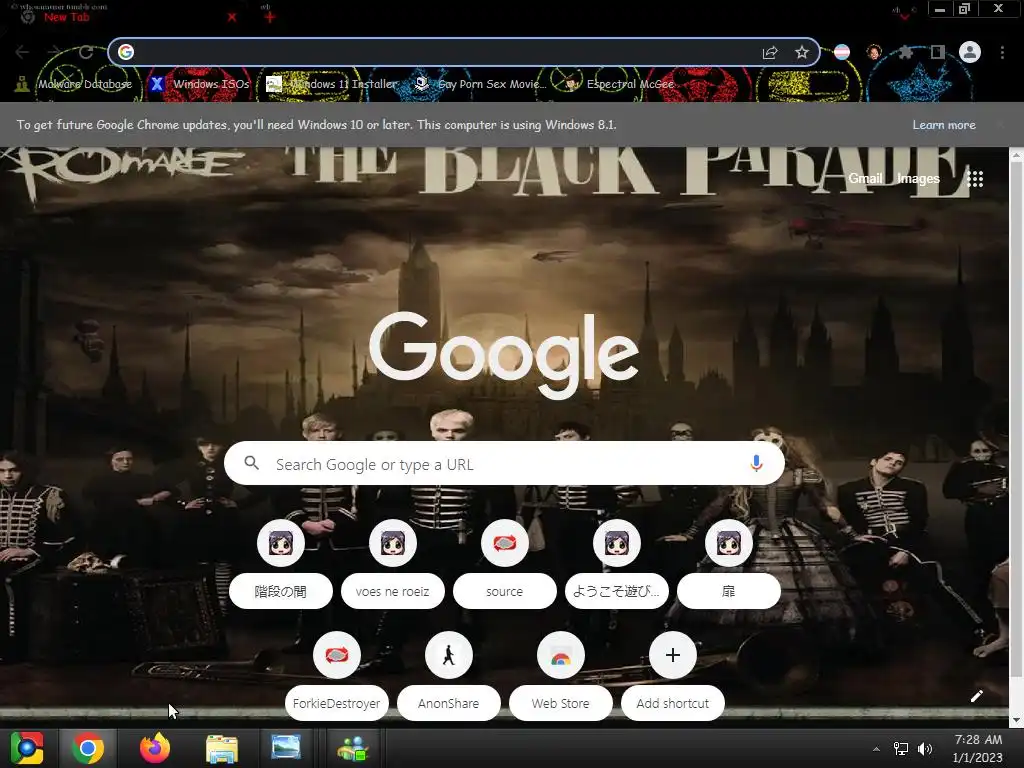Open Gmail link

865,178
